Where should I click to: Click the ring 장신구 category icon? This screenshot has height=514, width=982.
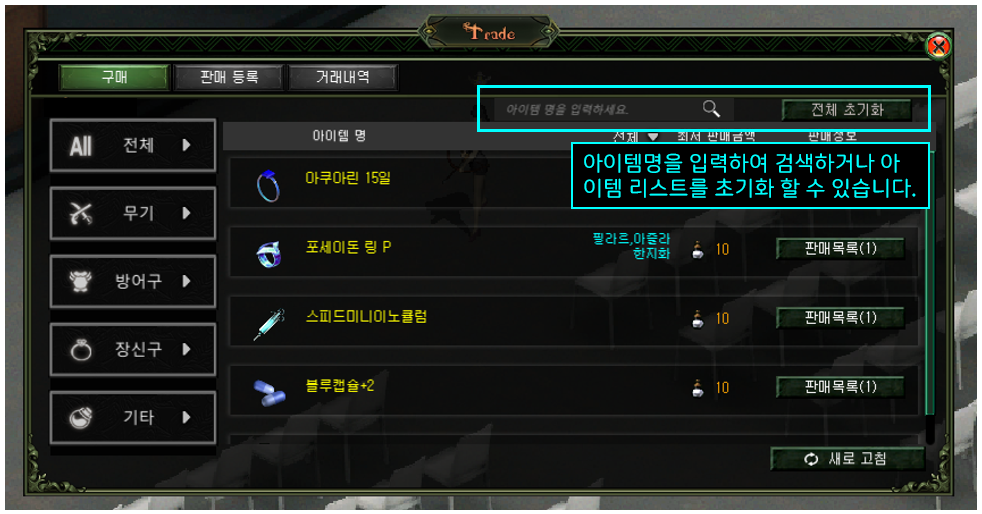click(81, 350)
